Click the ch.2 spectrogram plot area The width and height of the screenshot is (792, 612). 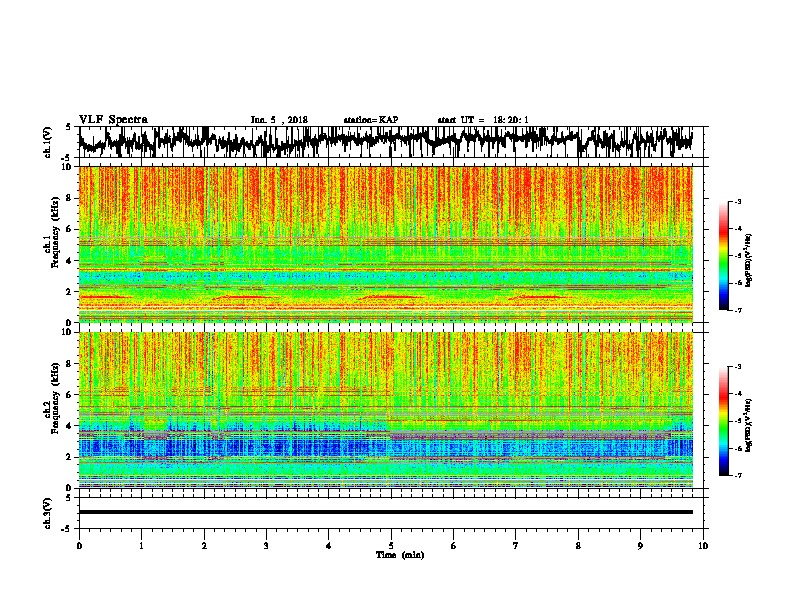point(386,410)
